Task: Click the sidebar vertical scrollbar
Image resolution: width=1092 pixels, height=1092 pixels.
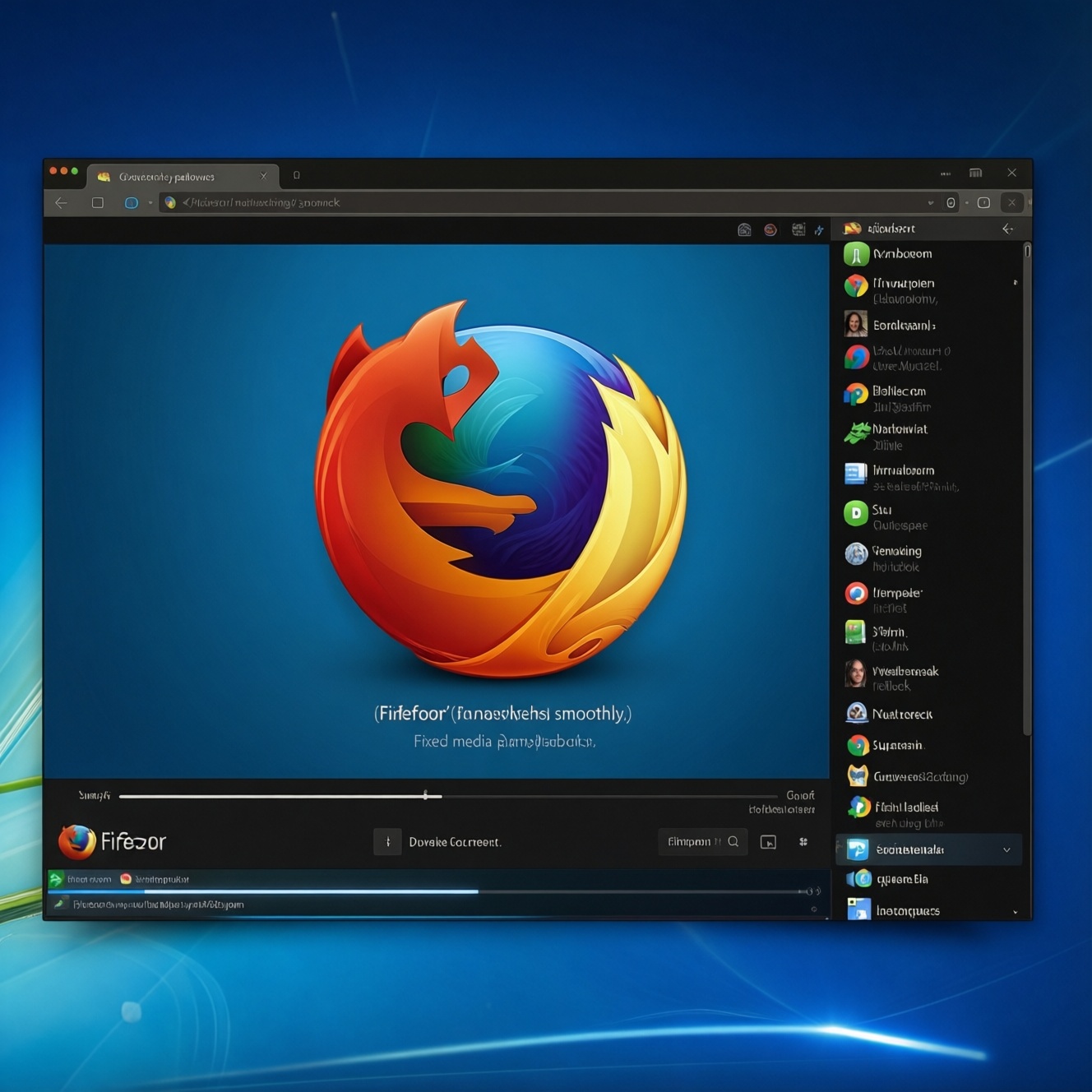Action: [1027, 489]
